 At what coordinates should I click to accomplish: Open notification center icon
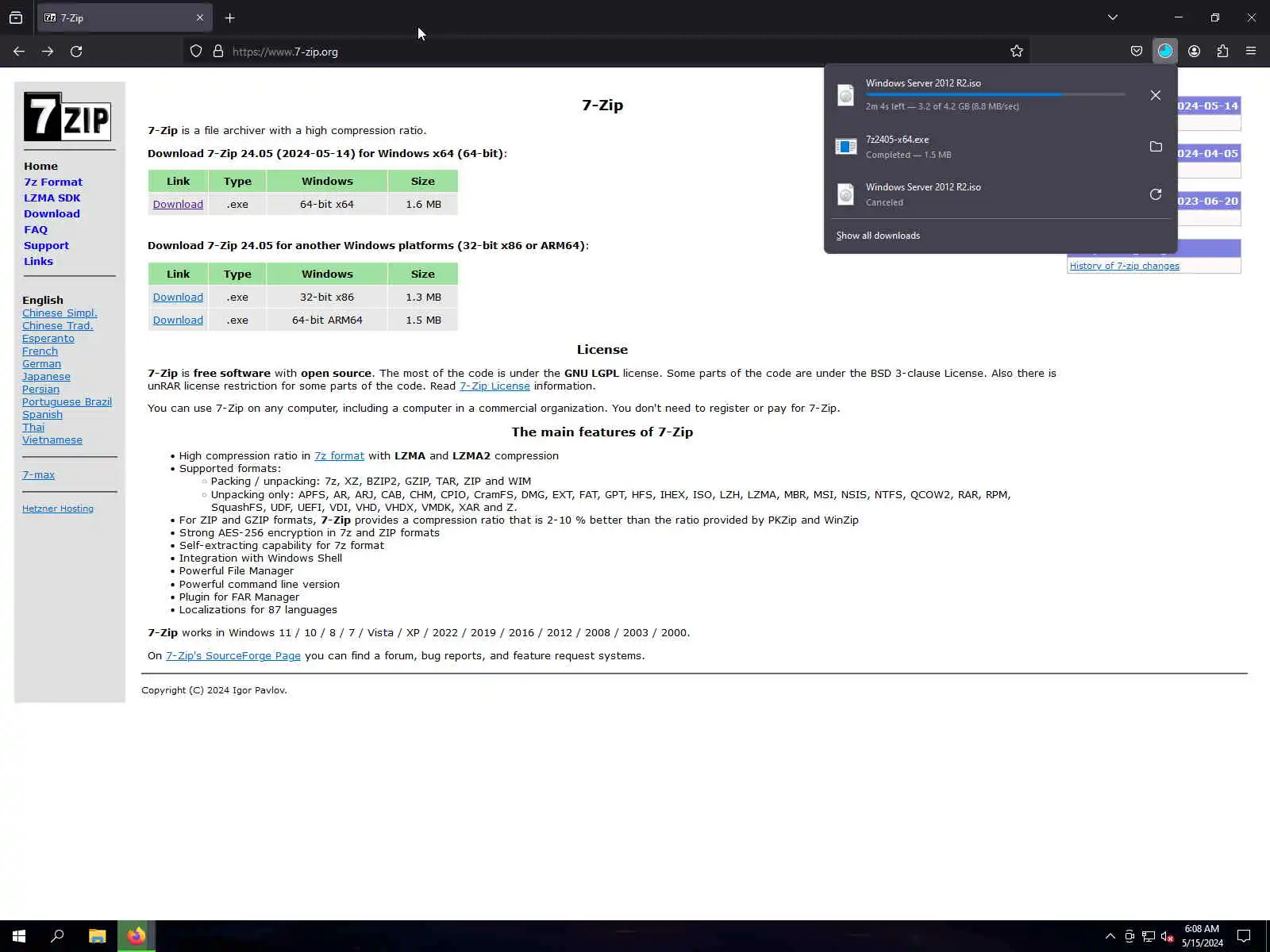(1244, 936)
